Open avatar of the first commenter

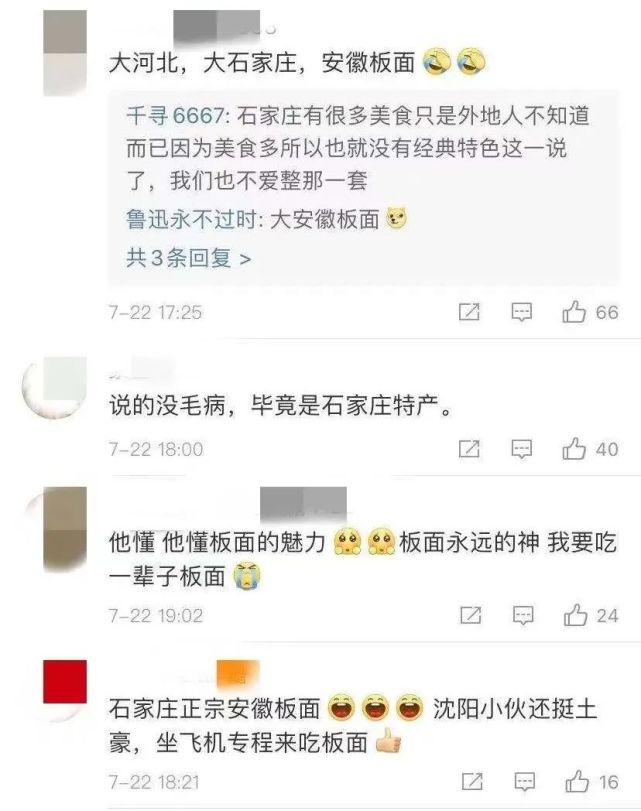pyautogui.click(x=65, y=53)
